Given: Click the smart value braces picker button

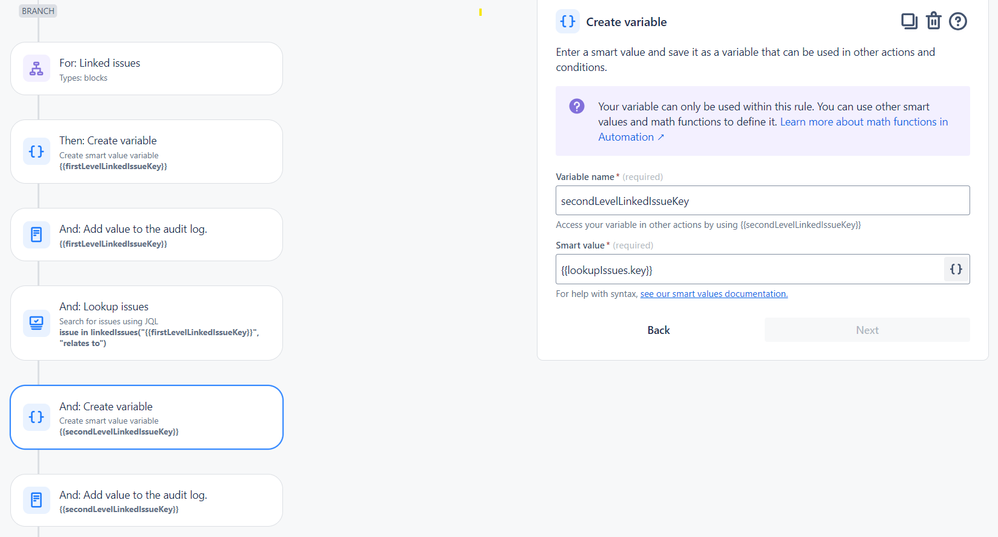Looking at the screenshot, I should click(956, 269).
